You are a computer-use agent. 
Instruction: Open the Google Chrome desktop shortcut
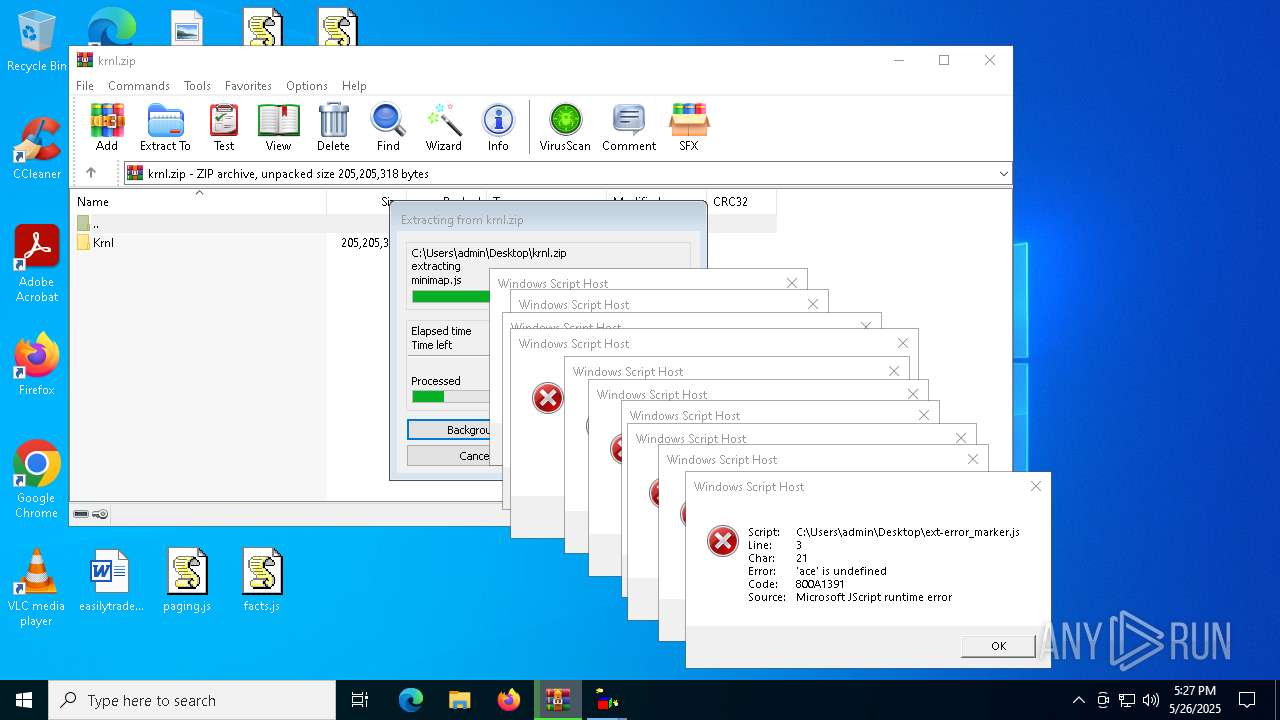[37, 479]
